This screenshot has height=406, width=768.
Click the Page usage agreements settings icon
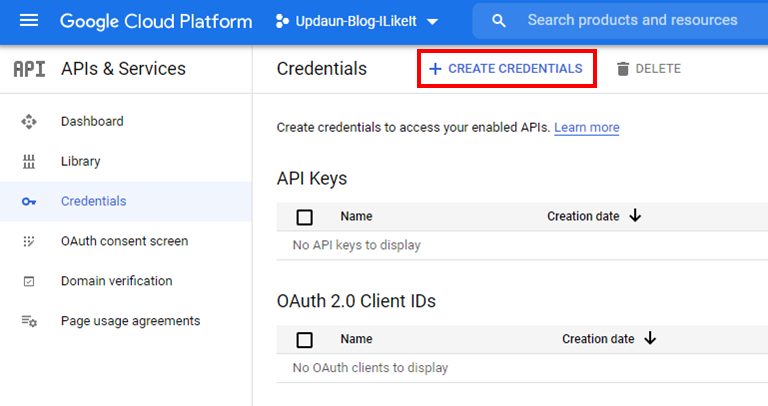pos(29,321)
